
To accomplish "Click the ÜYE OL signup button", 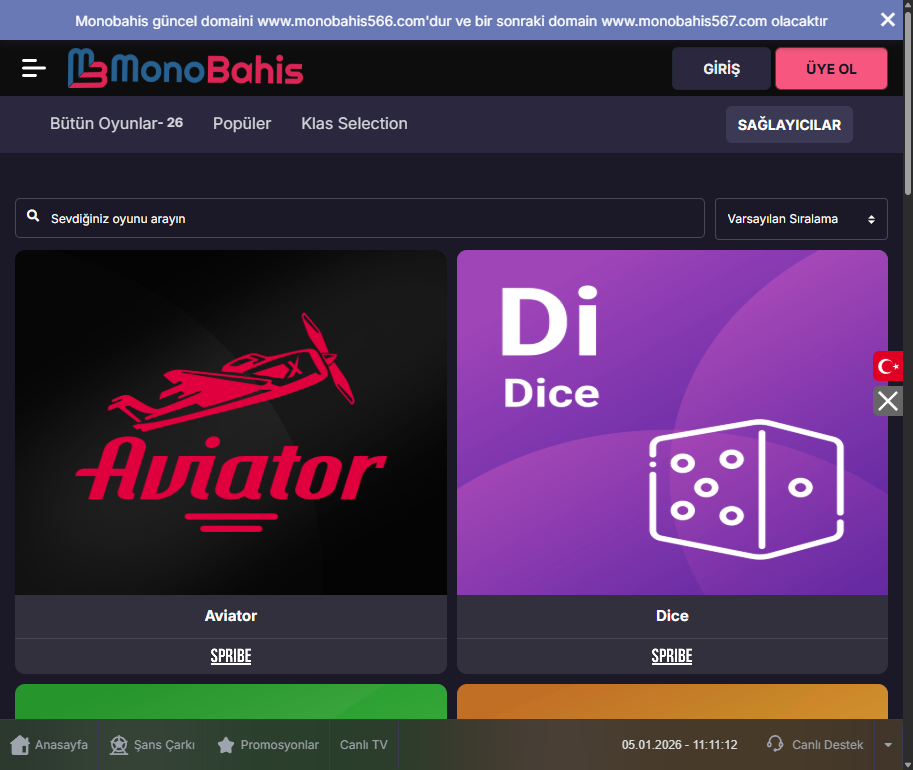I will (x=831, y=69).
